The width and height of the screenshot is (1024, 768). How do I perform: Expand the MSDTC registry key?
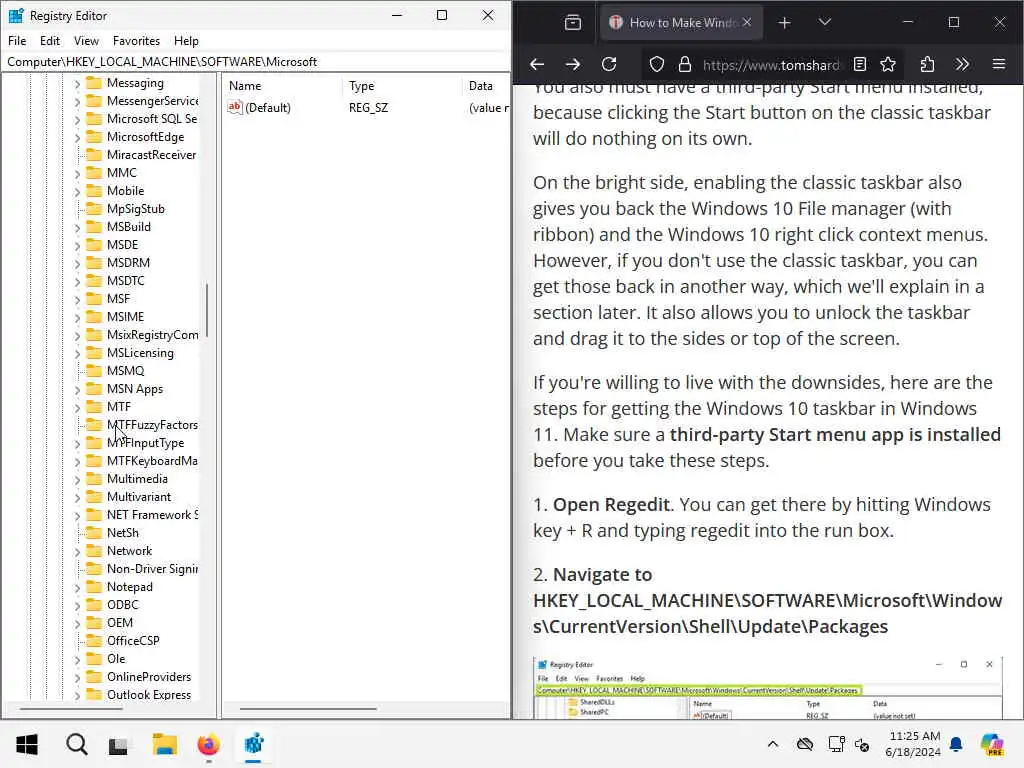(x=77, y=281)
